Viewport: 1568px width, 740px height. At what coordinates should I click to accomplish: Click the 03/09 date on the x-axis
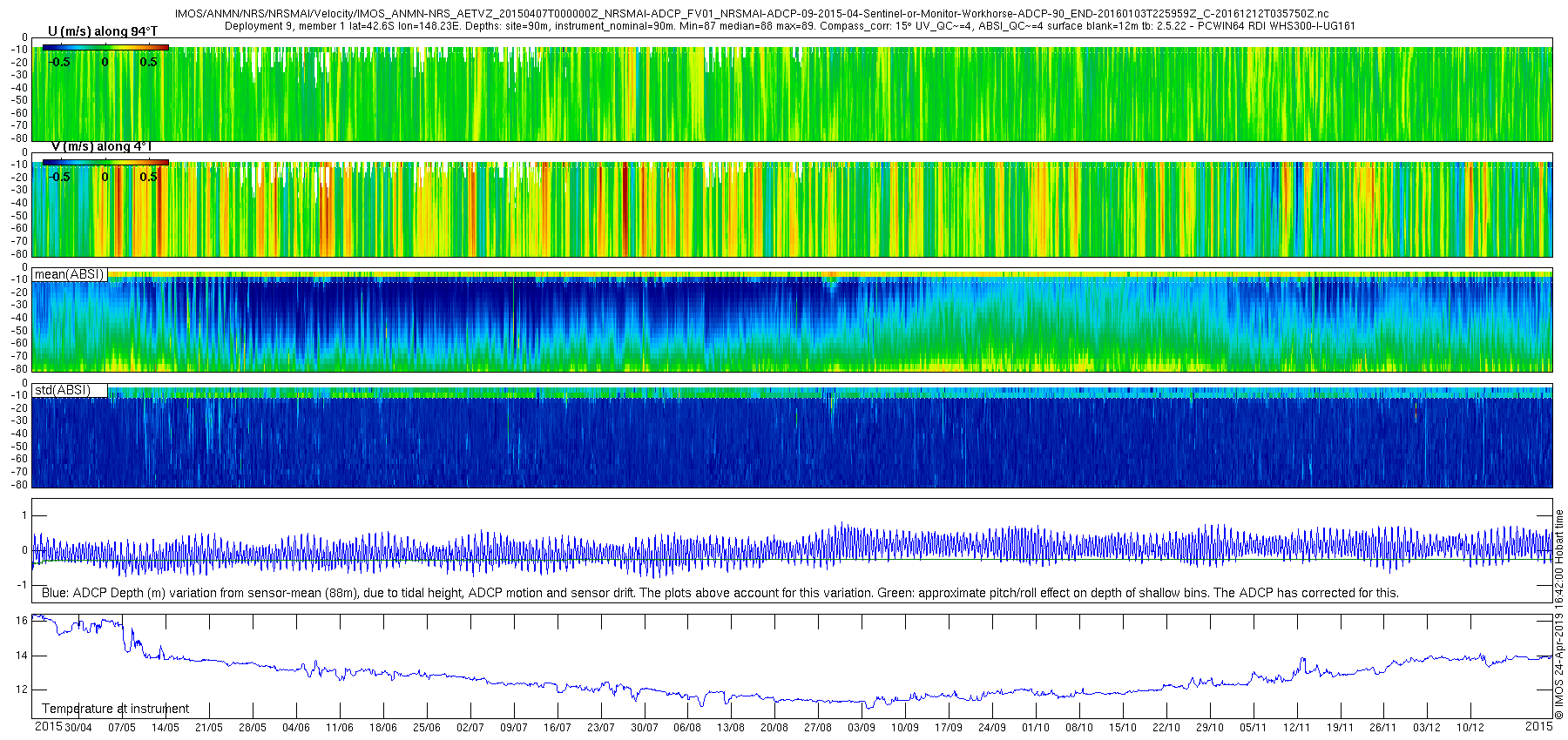click(862, 728)
